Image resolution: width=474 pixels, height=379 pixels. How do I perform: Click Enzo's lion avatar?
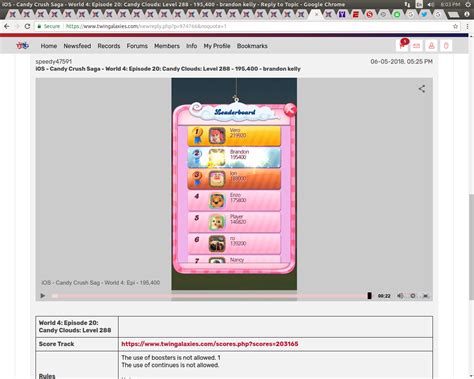click(217, 201)
